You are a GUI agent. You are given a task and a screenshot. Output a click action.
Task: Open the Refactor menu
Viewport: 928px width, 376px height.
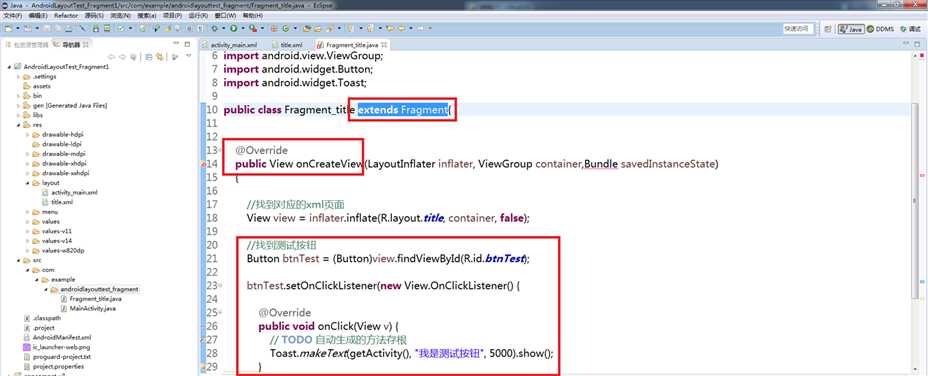pos(66,15)
